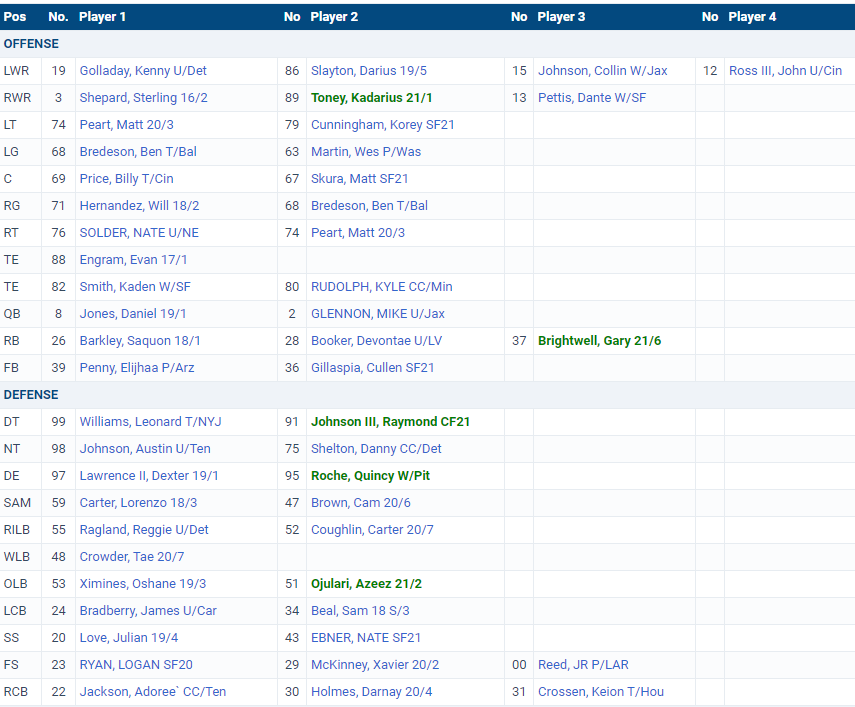This screenshot has width=855, height=707.
Task: Select RUDOLPH, KYLE CC/Min link
Action: [382, 287]
